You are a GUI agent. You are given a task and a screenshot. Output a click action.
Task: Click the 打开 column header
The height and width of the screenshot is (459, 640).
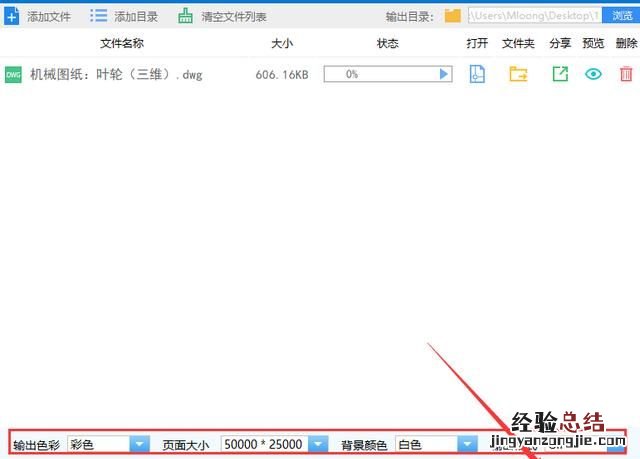click(477, 43)
